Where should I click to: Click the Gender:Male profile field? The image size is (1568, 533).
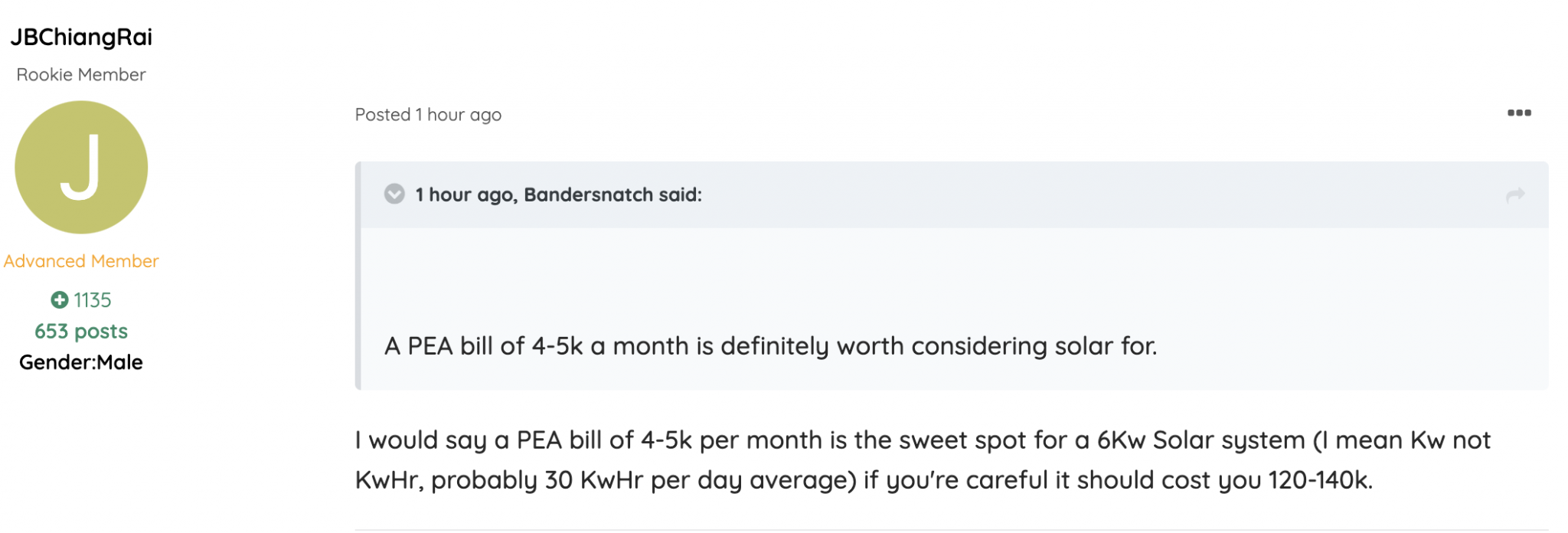(81, 362)
